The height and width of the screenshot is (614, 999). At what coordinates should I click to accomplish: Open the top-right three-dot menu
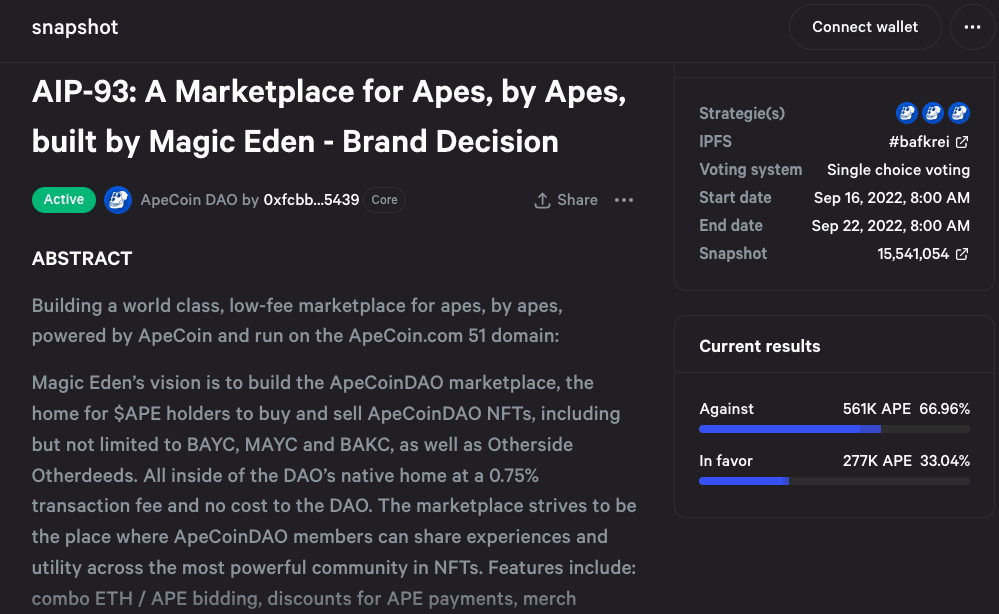(972, 27)
